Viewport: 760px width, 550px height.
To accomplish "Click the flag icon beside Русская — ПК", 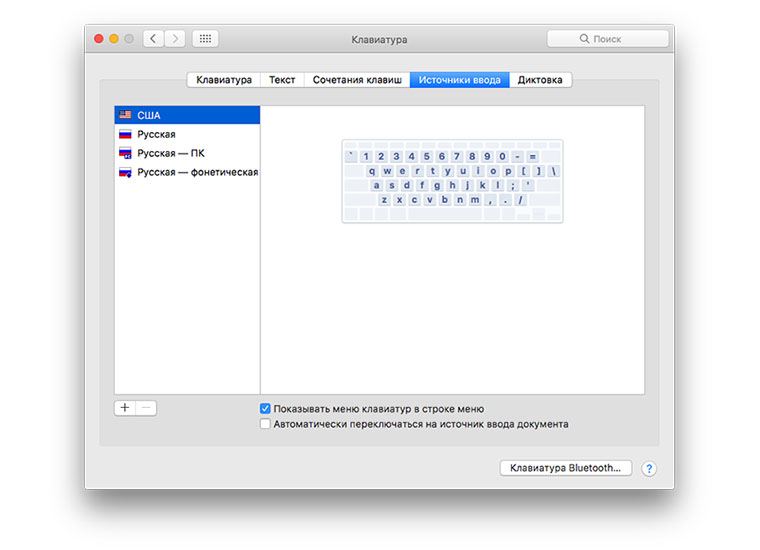I will [126, 153].
